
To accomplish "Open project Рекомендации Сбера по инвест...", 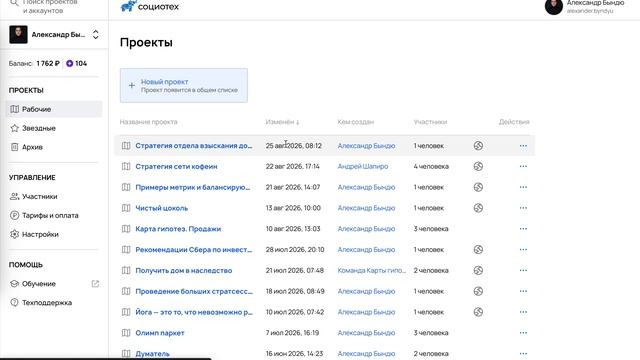I will pyautogui.click(x=194, y=250).
